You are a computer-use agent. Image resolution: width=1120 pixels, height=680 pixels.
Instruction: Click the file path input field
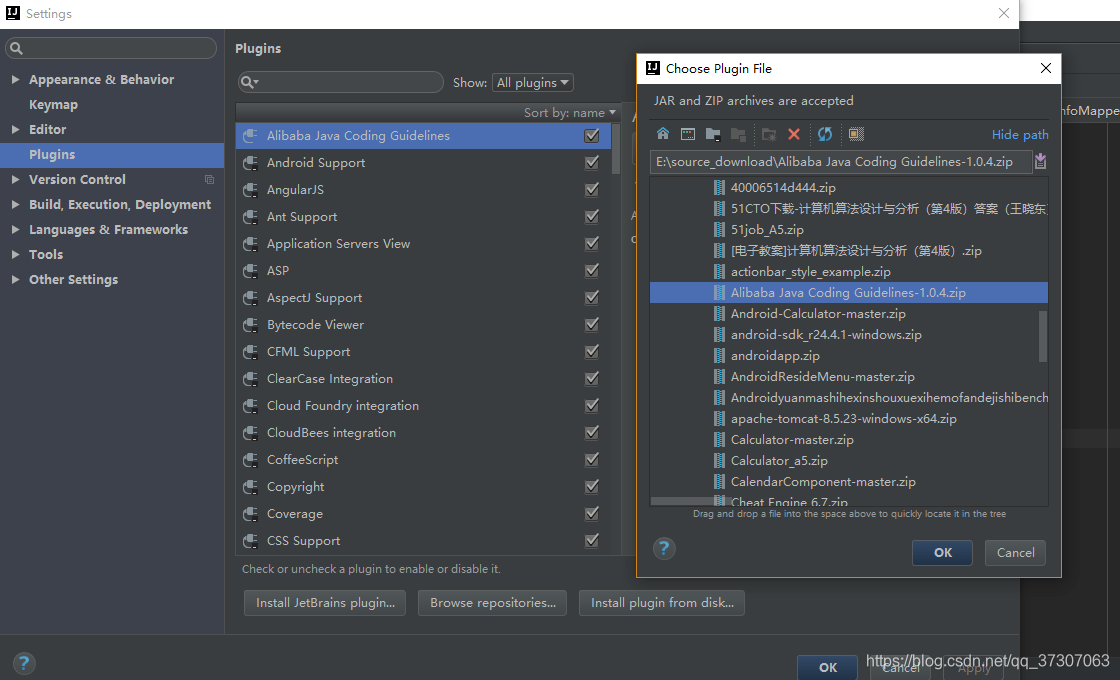[x=841, y=162]
